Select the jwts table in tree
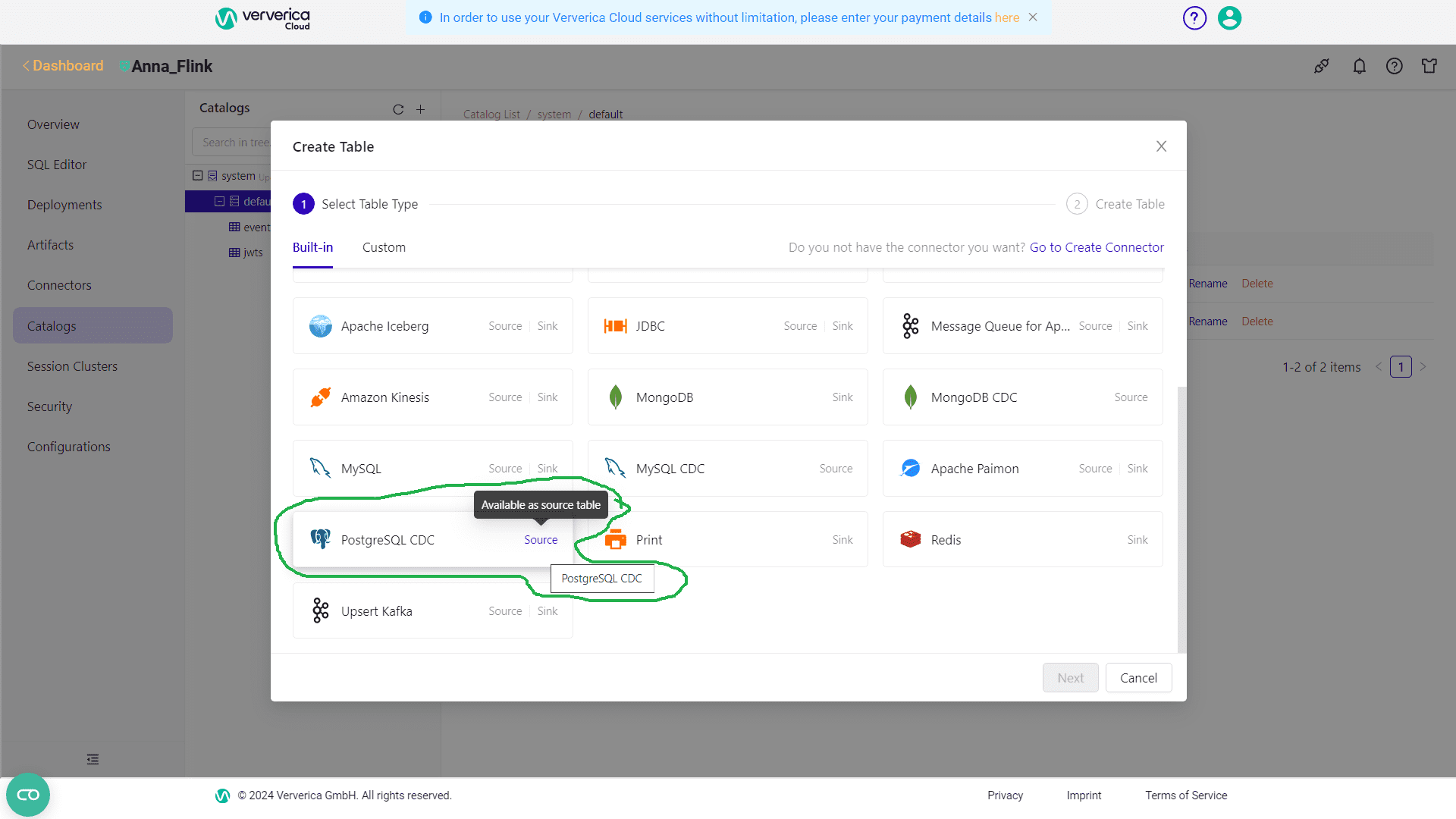This screenshot has height=819, width=1456. coord(253,253)
